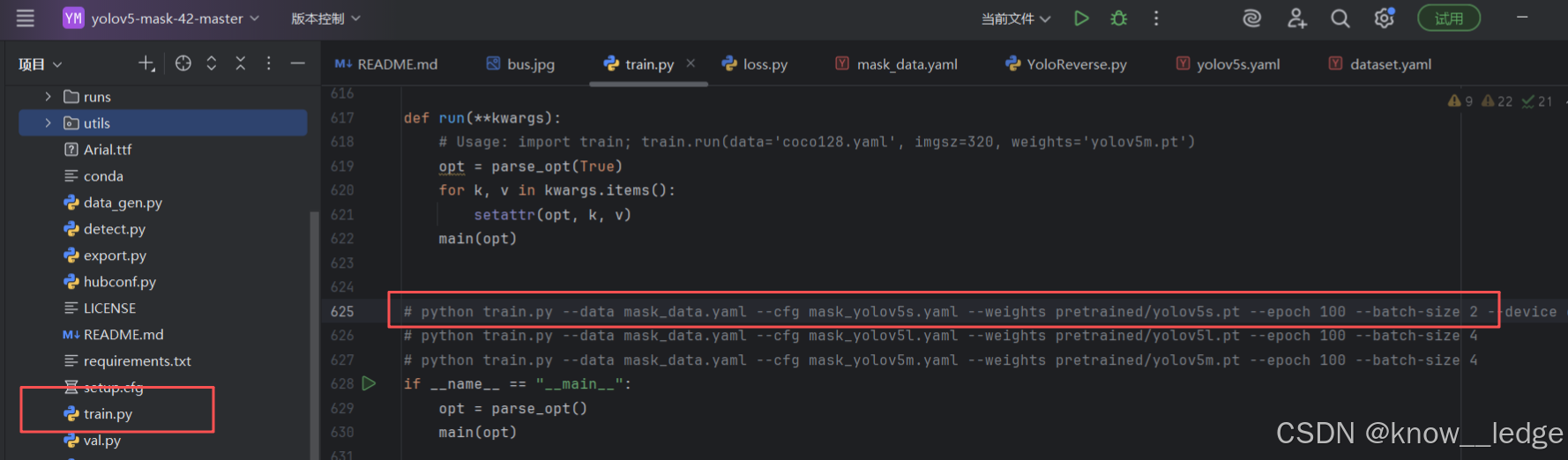
Task: Switch to README.md editor tab
Action: [386, 64]
